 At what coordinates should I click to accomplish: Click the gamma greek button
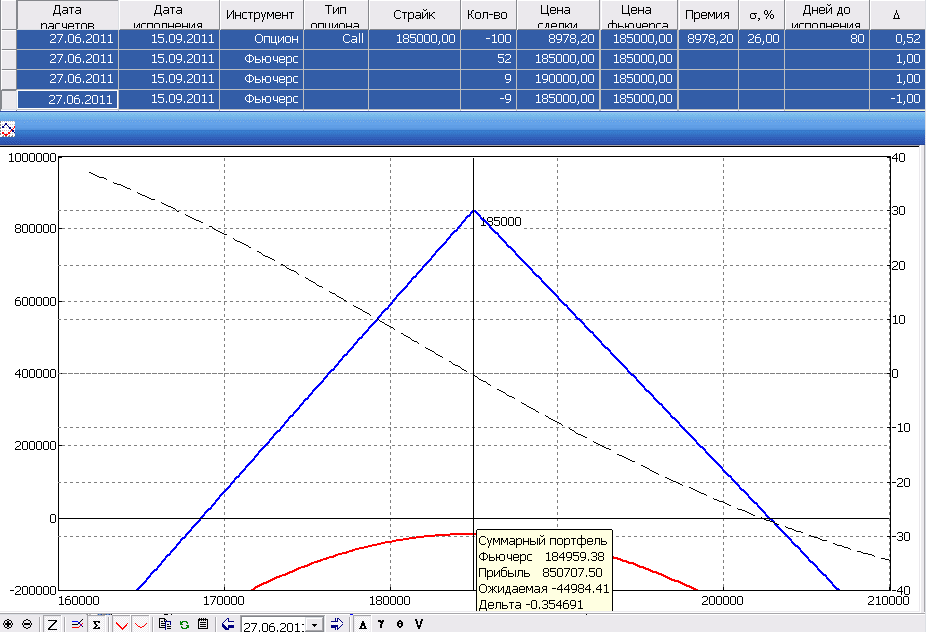point(381,624)
